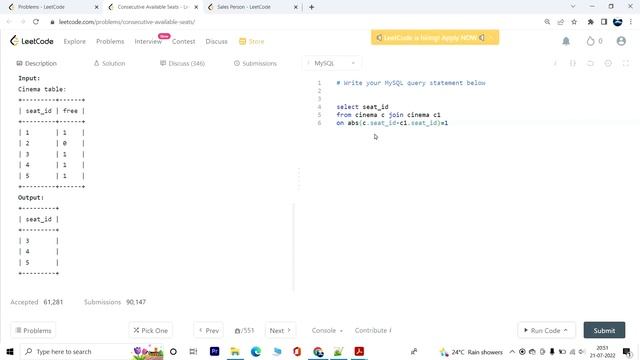
Task: Open a new browser tab
Action: [x=311, y=7]
